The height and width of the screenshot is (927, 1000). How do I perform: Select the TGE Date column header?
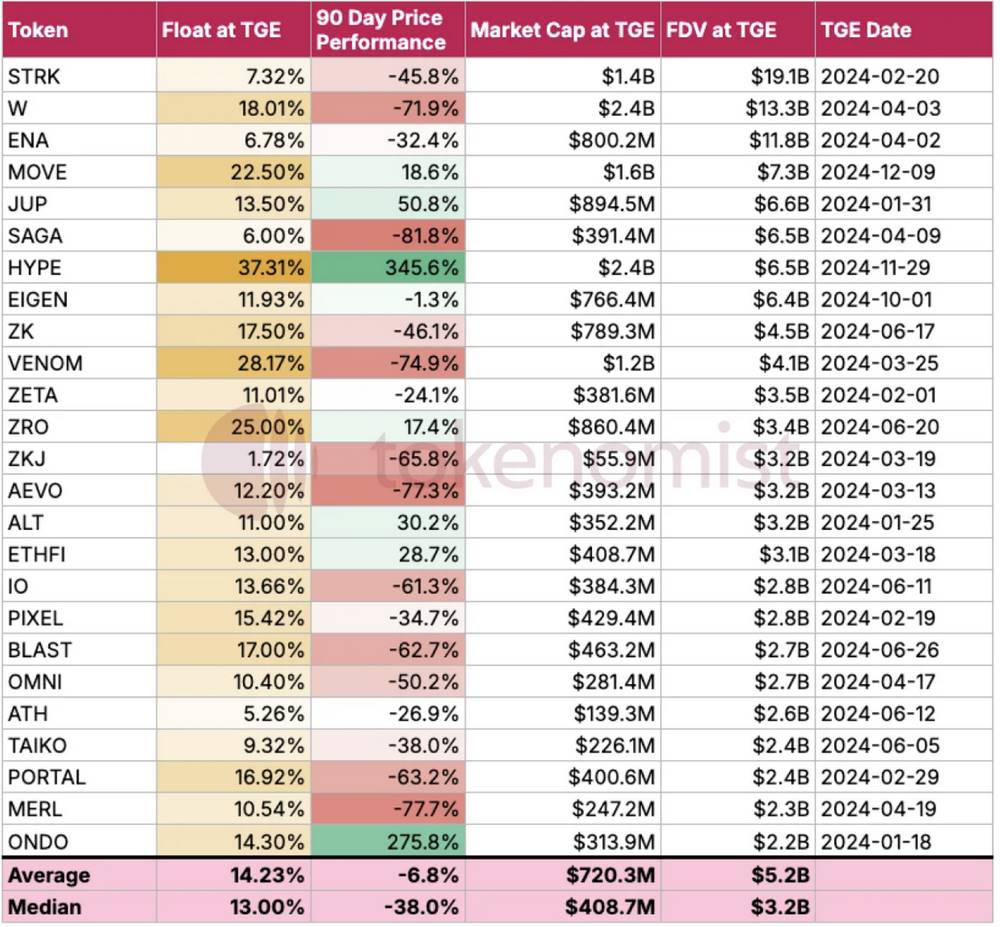(x=866, y=29)
